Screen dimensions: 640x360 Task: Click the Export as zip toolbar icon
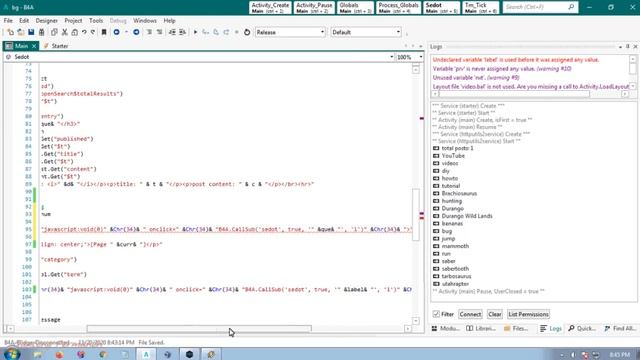tap(41, 32)
